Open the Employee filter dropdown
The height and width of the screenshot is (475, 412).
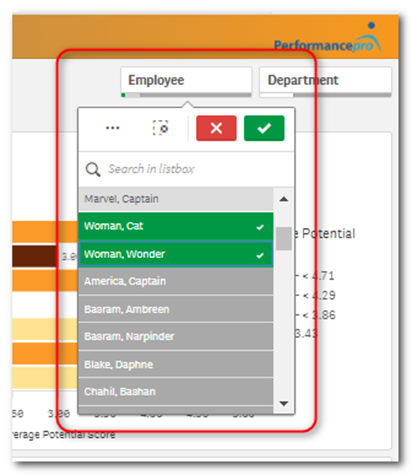coord(186,81)
